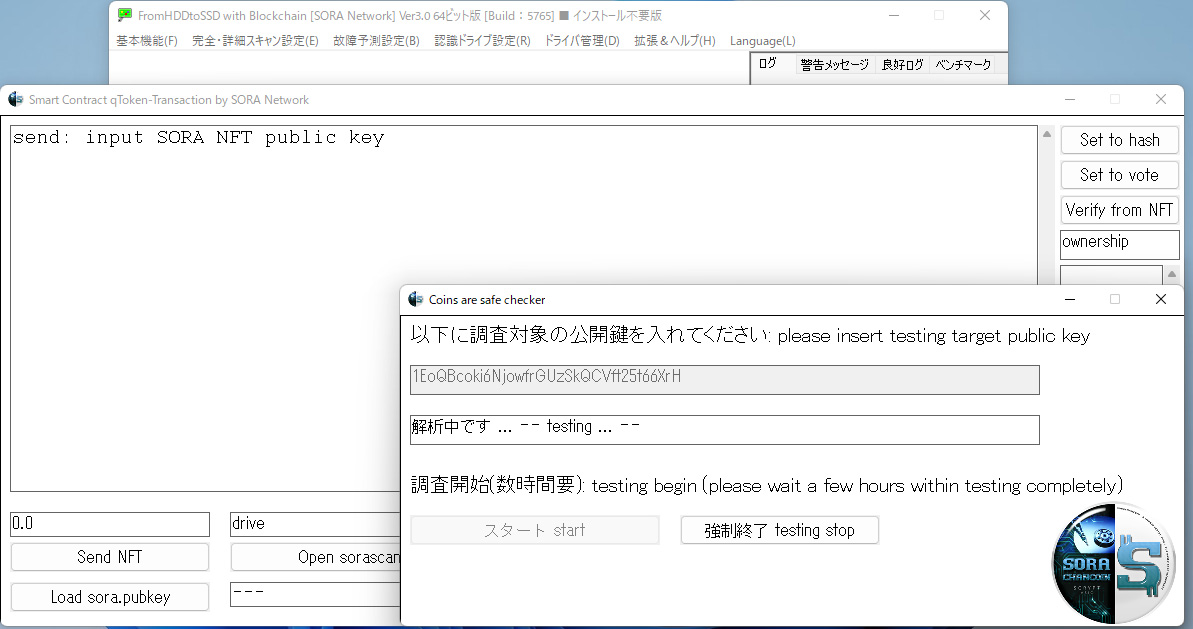Viewport: 1193px width, 629px height.
Task: Click the SORA Chancoin logo image
Action: 1114,563
